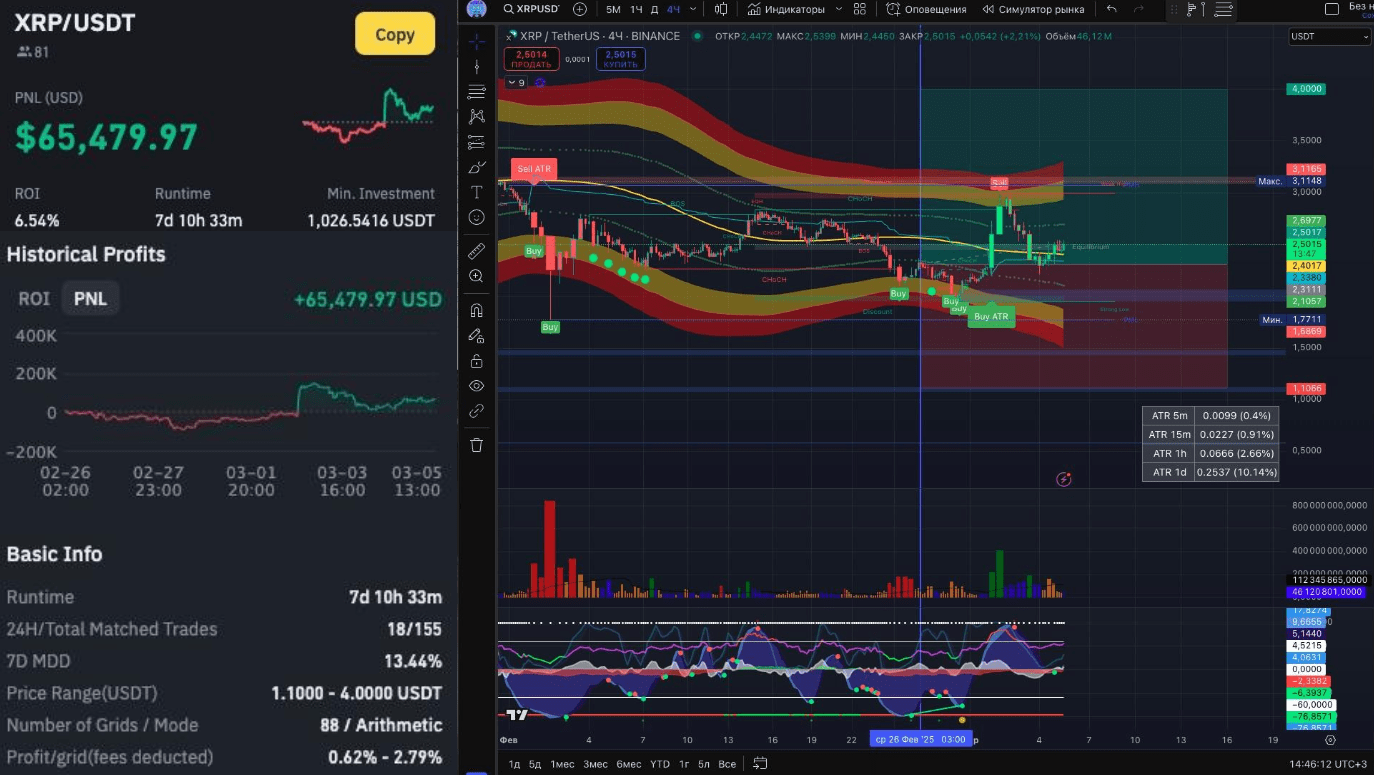Toggle hide all drawings eye icon
Image resolution: width=1374 pixels, height=775 pixels.
[477, 385]
